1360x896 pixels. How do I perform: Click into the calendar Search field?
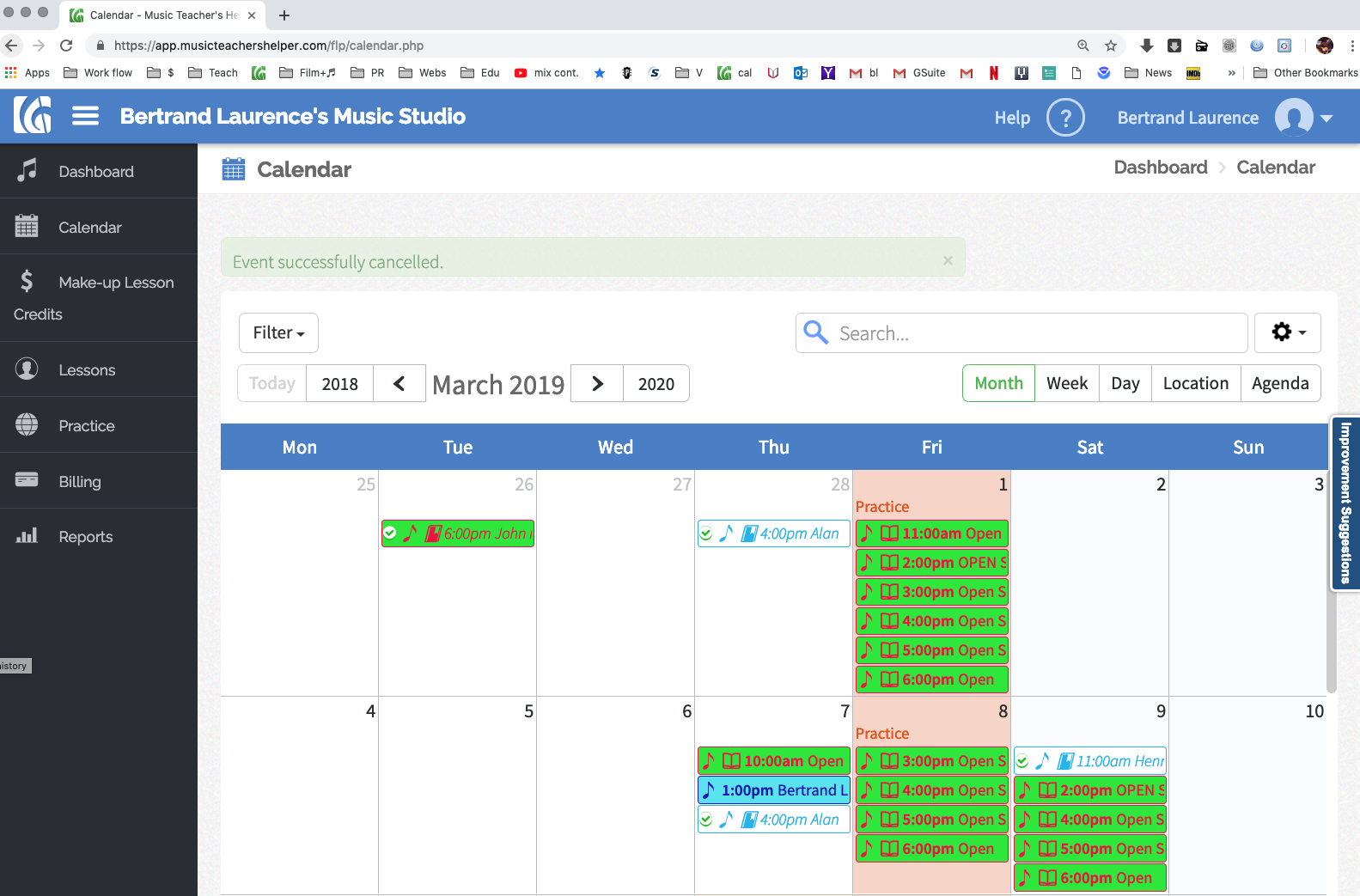[1022, 332]
